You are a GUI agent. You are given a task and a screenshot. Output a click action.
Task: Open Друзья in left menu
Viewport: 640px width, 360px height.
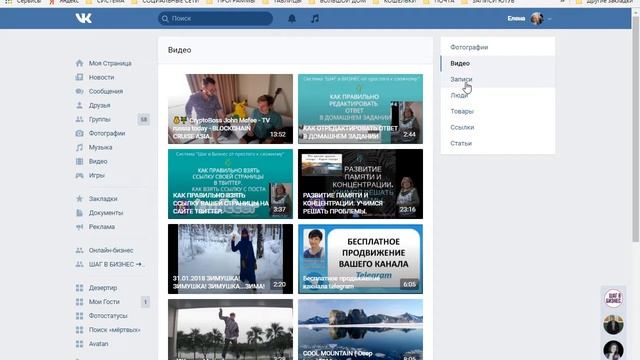point(100,105)
